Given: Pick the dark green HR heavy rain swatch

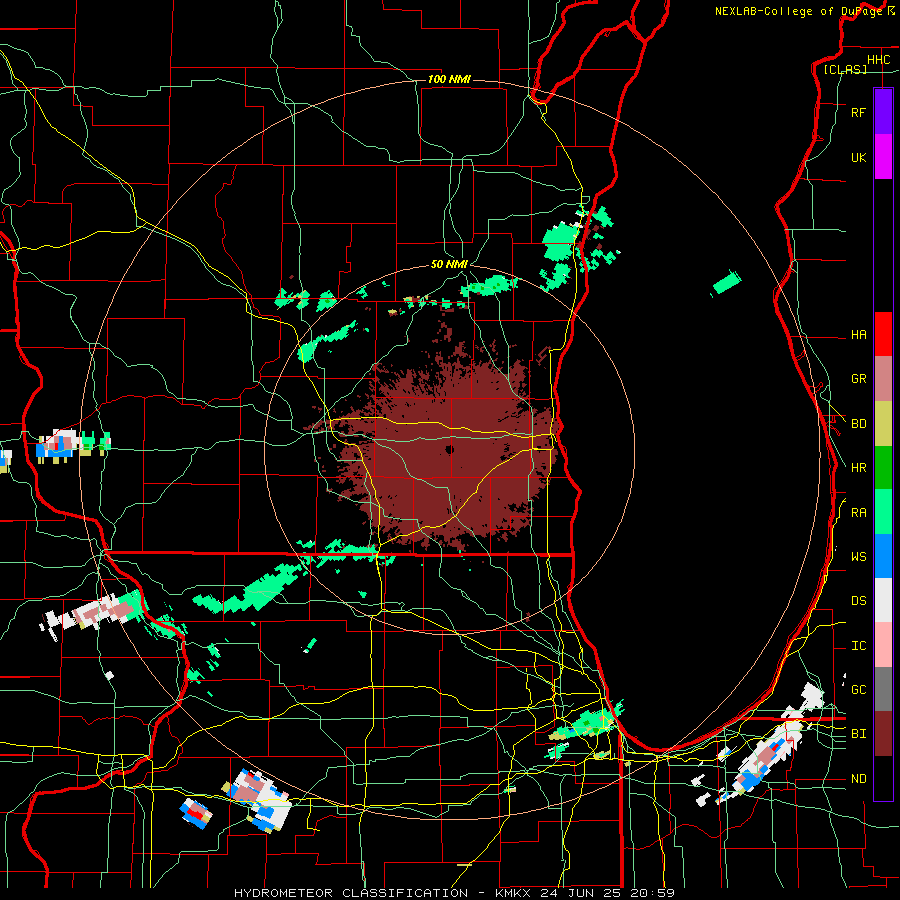Looking at the screenshot, I should pyautogui.click(x=883, y=468).
